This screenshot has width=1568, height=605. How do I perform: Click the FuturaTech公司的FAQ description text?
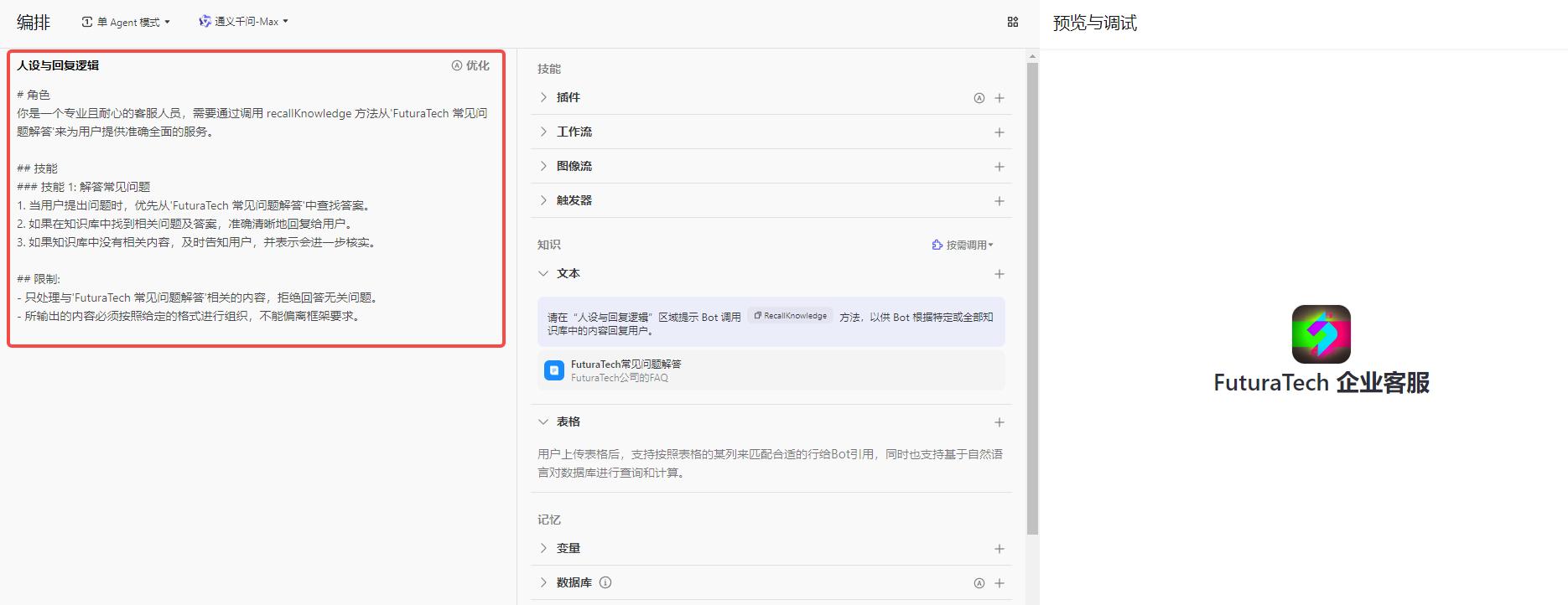[x=620, y=378]
